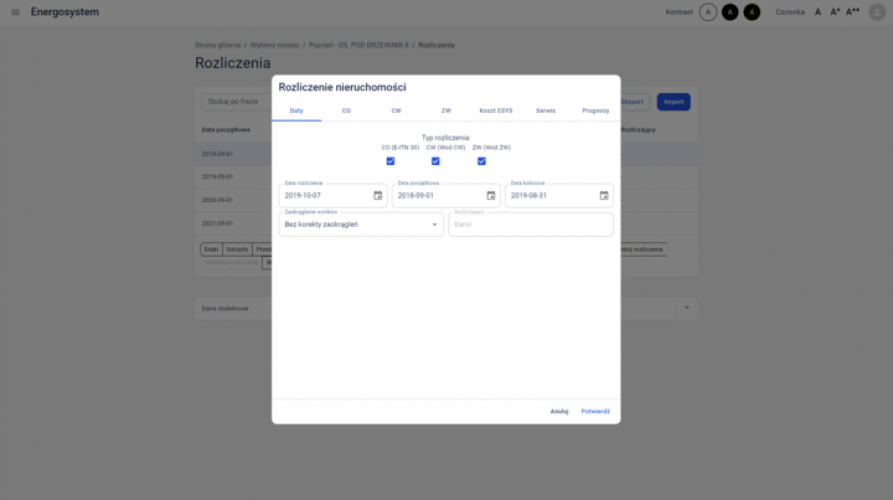Select black contrast with yellow letter
The image size is (893, 500).
pos(752,12)
